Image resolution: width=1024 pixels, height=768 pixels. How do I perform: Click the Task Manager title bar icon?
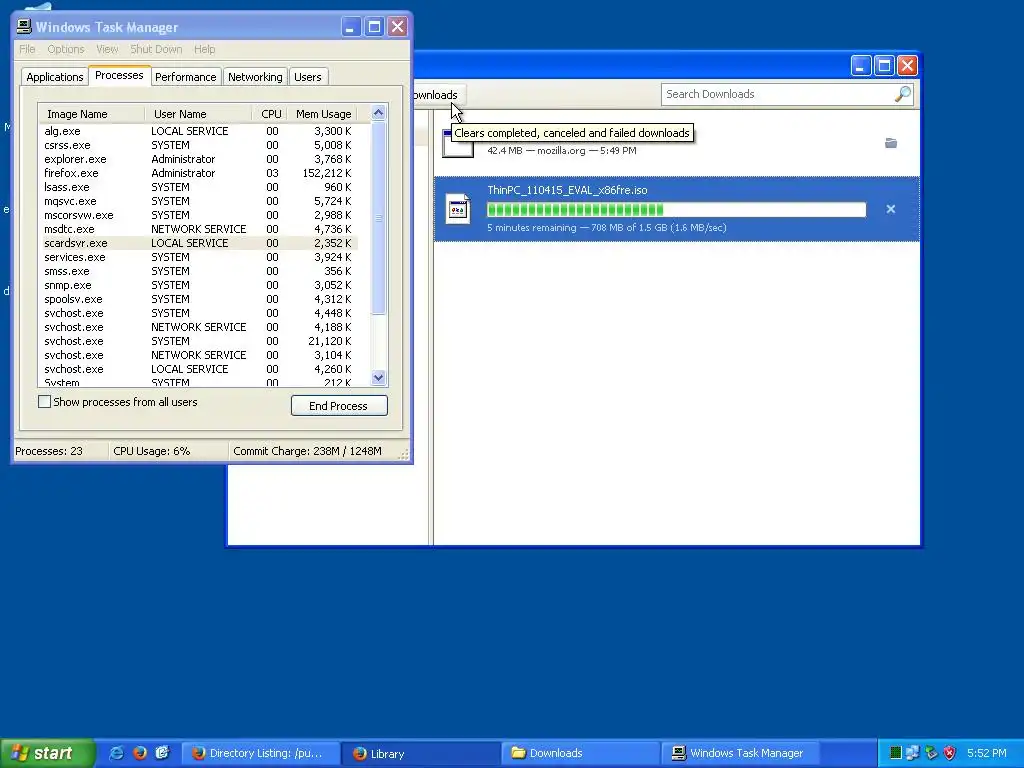pos(24,26)
